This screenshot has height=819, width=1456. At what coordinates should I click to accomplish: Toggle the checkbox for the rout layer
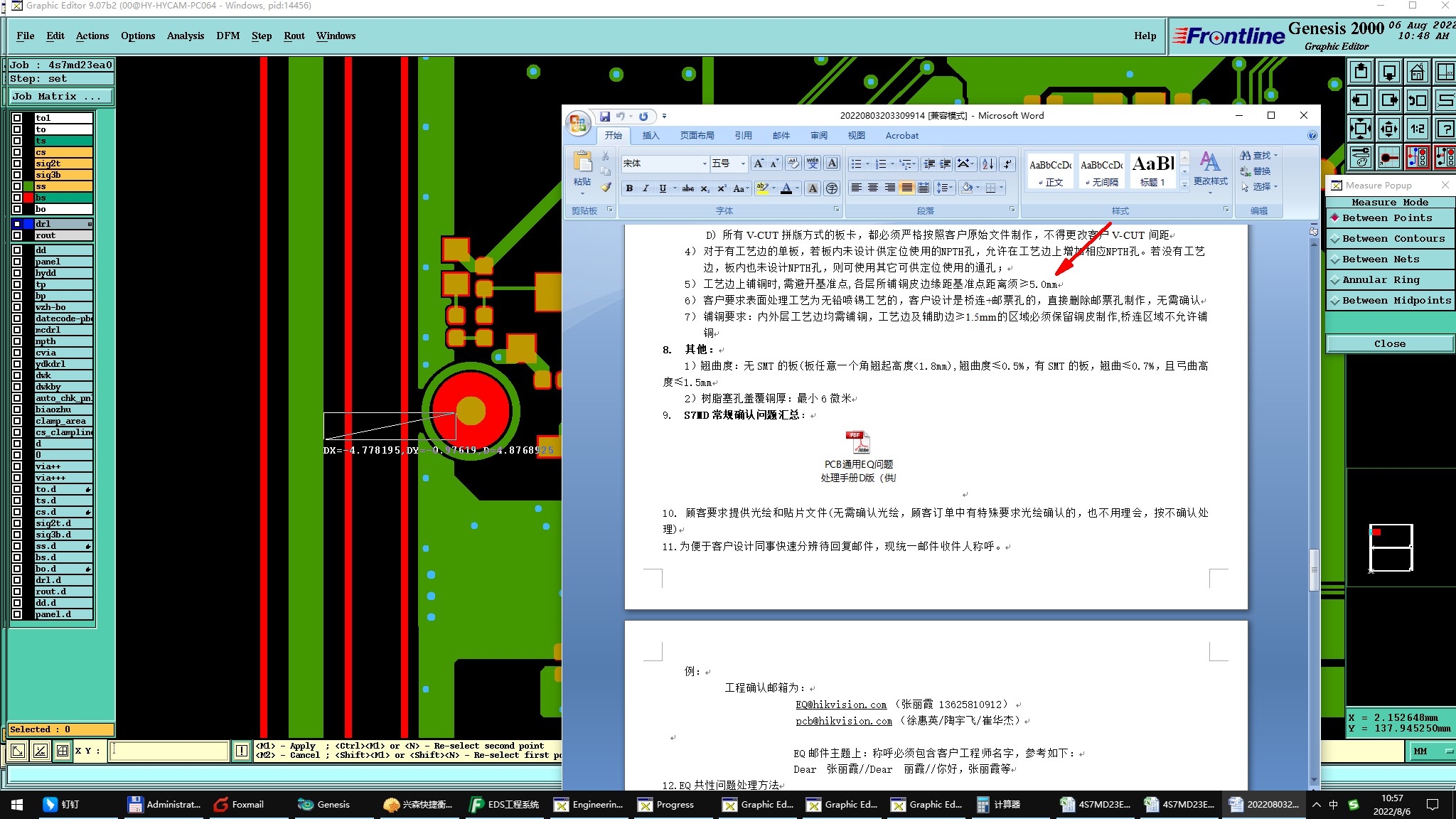click(17, 235)
